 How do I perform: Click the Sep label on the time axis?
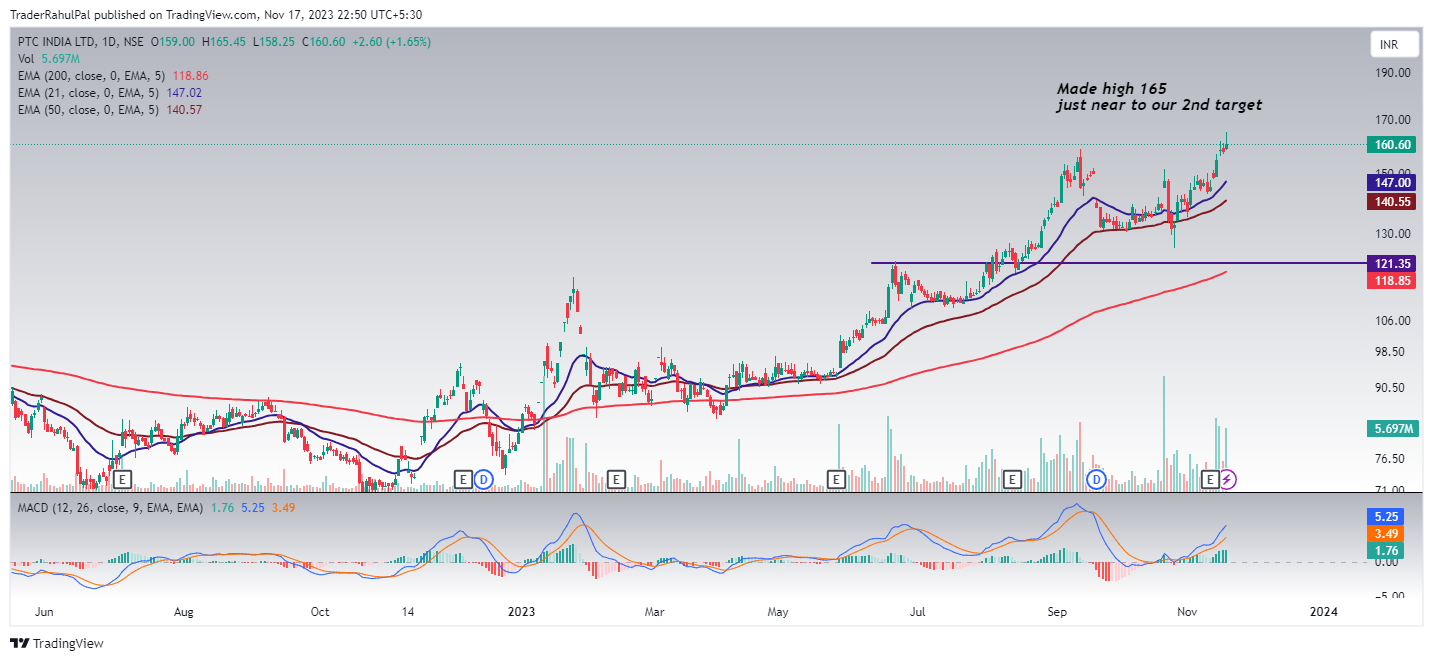pyautogui.click(x=1059, y=610)
